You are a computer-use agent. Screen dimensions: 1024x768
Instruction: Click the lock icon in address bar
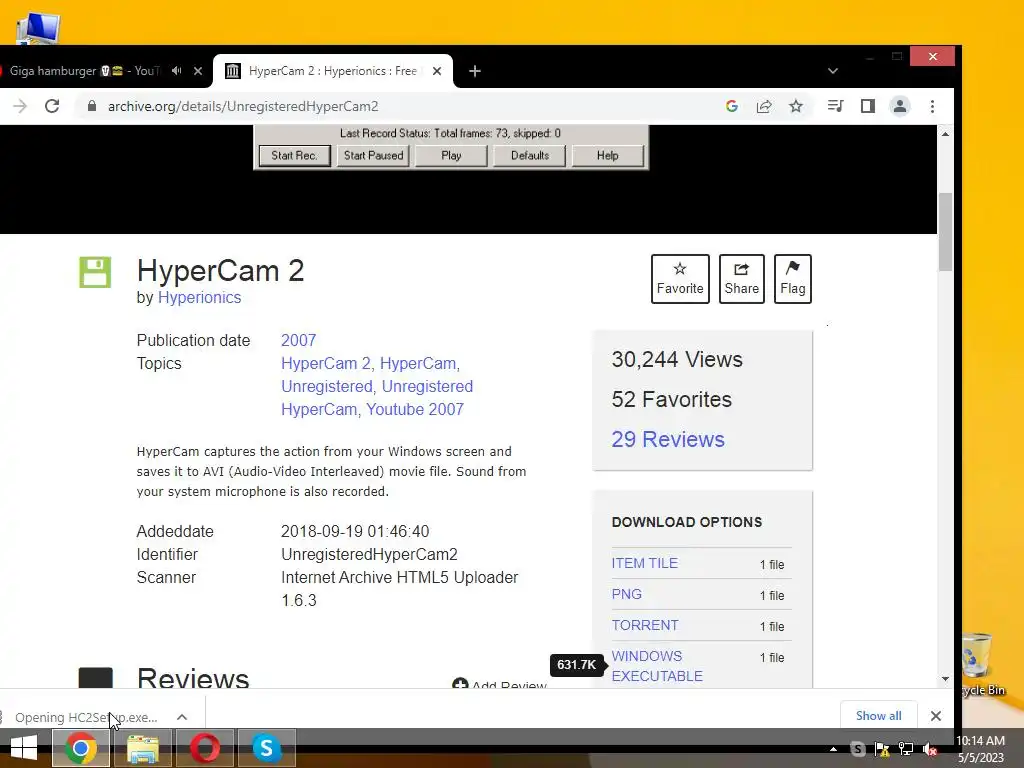[x=91, y=106]
